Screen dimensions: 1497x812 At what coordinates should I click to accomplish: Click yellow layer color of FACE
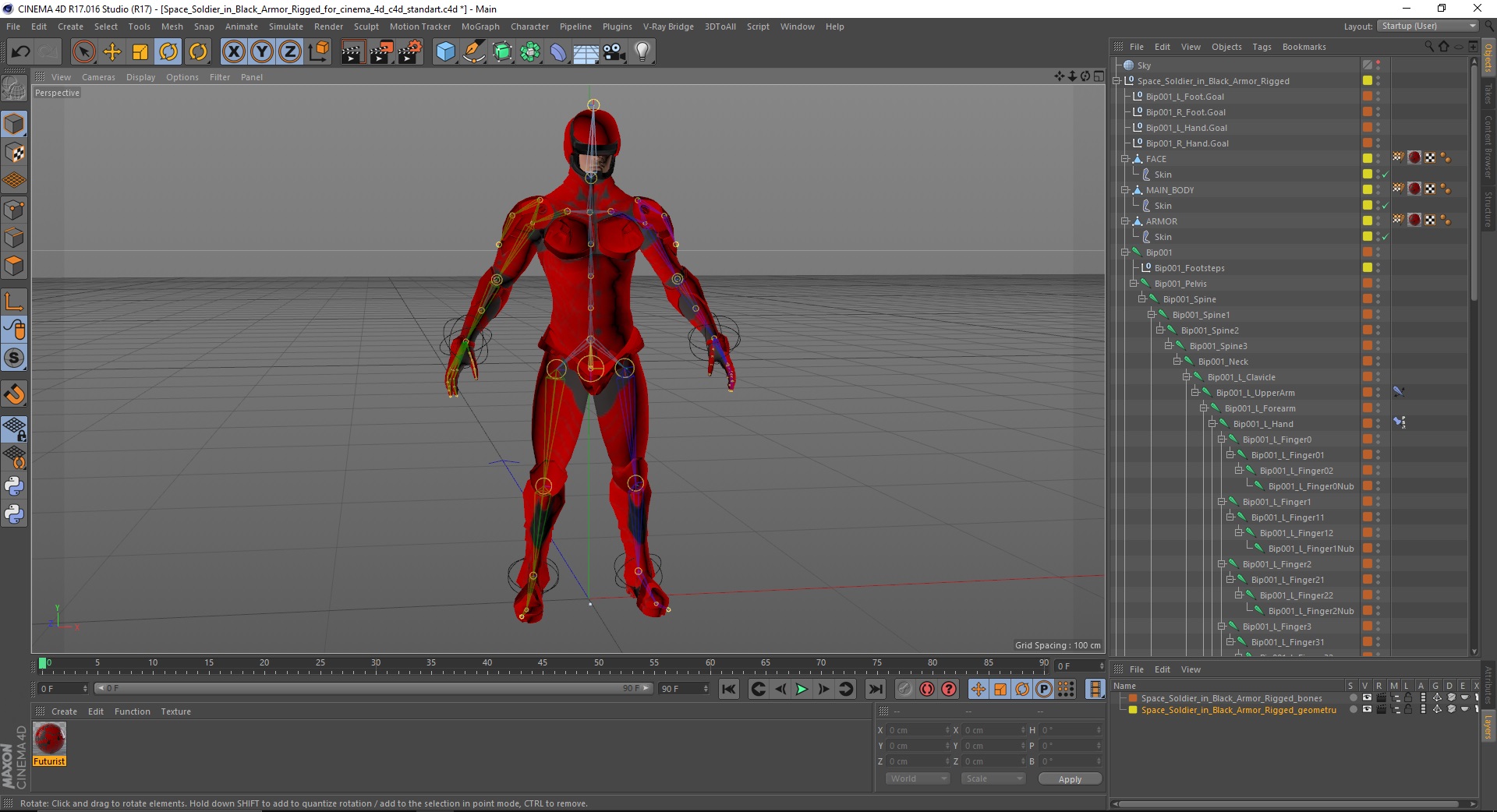tap(1367, 158)
